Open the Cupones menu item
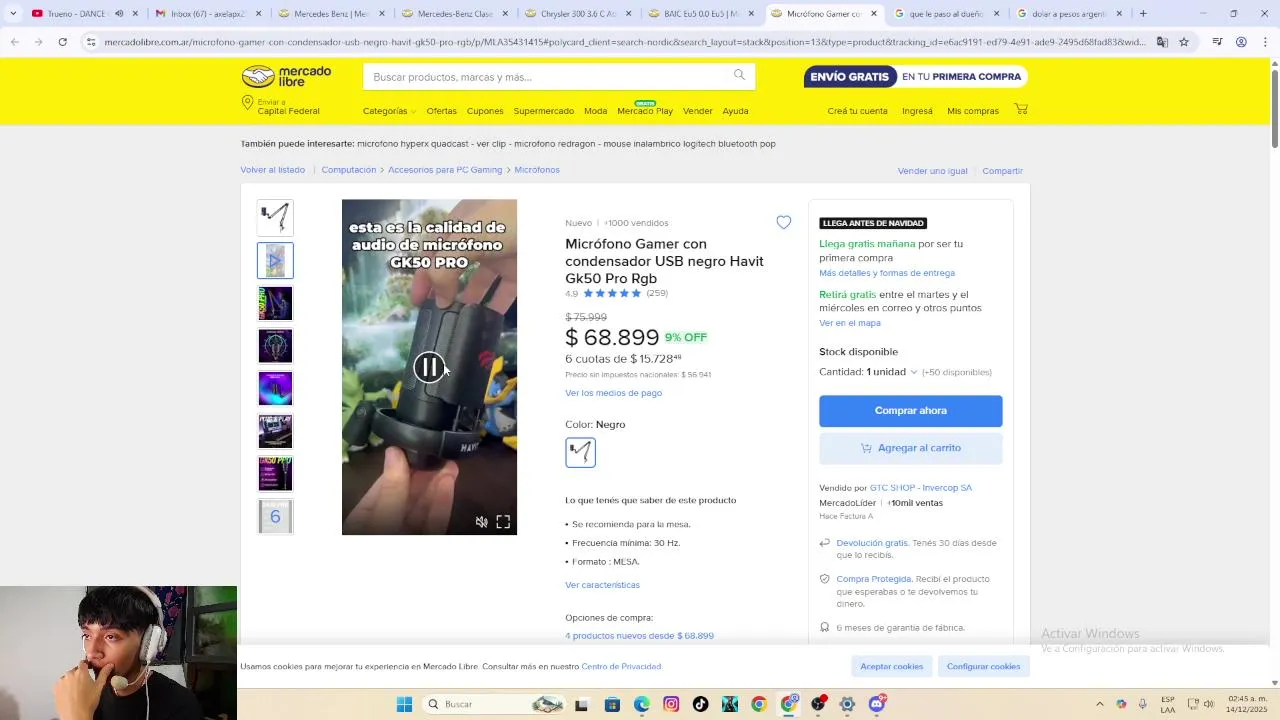 tap(485, 111)
